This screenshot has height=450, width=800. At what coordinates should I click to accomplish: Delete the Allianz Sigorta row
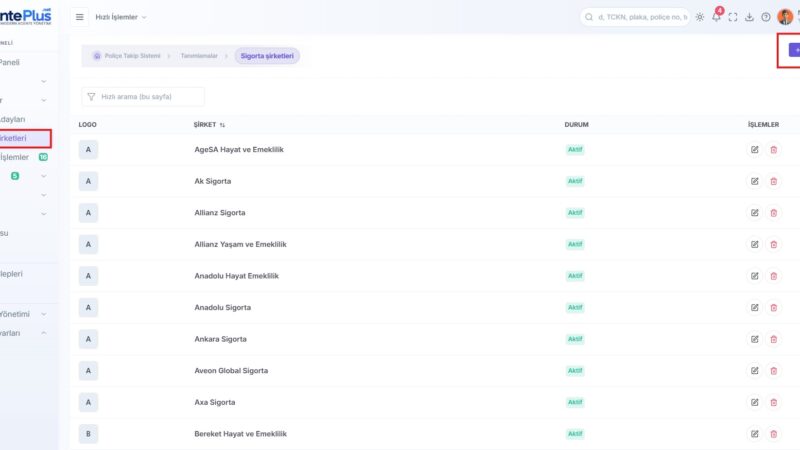tap(773, 213)
